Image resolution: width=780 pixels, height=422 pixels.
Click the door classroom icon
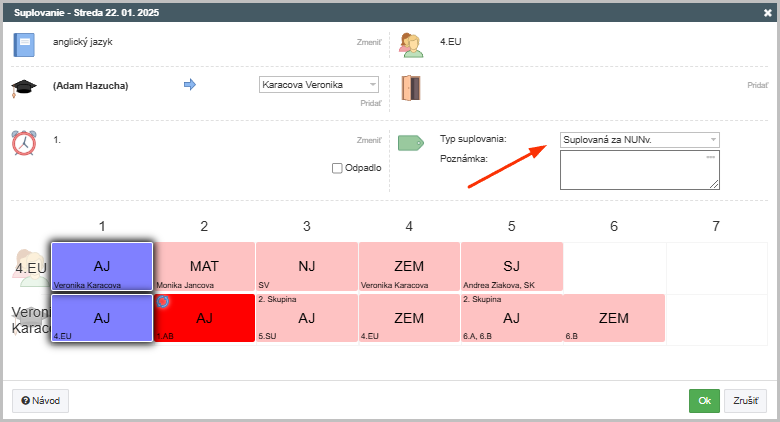point(411,88)
